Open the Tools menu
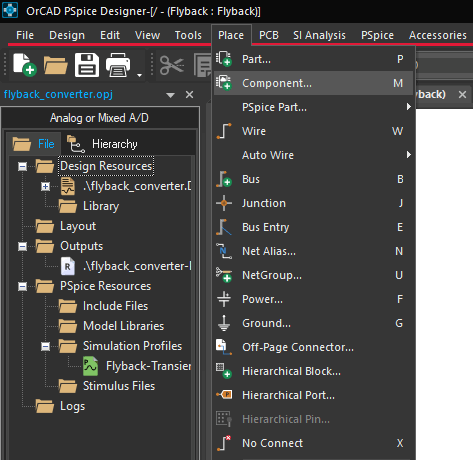This screenshot has width=473, height=460. point(188,35)
